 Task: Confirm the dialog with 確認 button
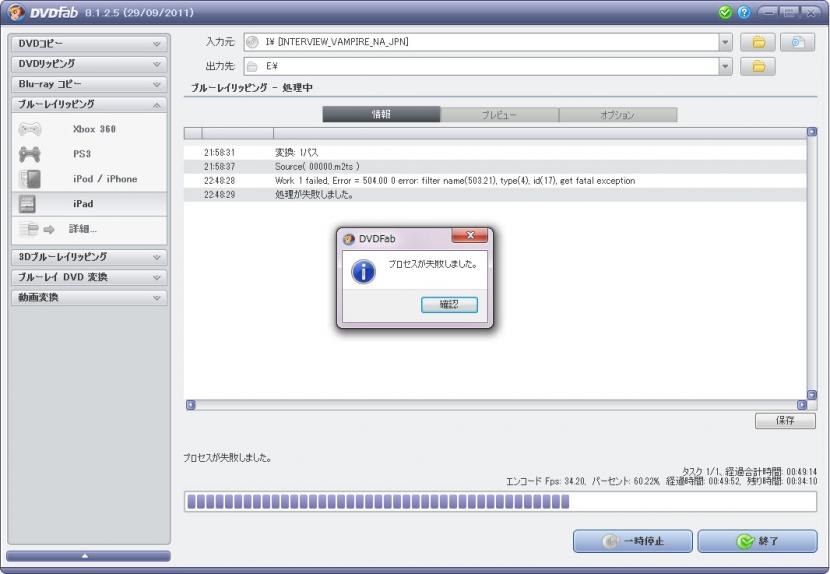click(449, 304)
